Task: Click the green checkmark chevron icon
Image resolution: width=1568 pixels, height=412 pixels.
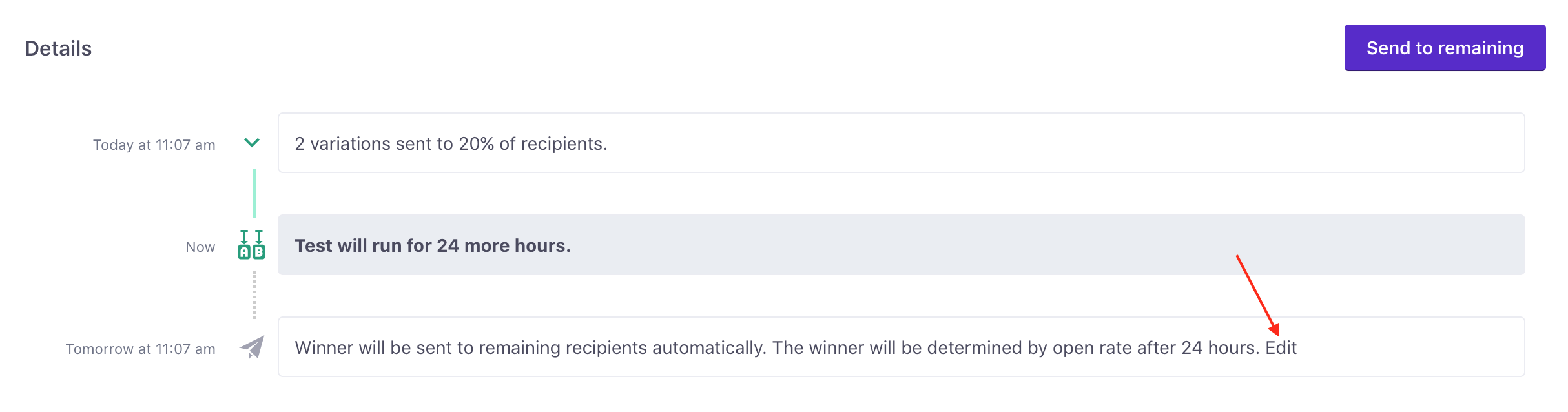Action: (x=252, y=143)
